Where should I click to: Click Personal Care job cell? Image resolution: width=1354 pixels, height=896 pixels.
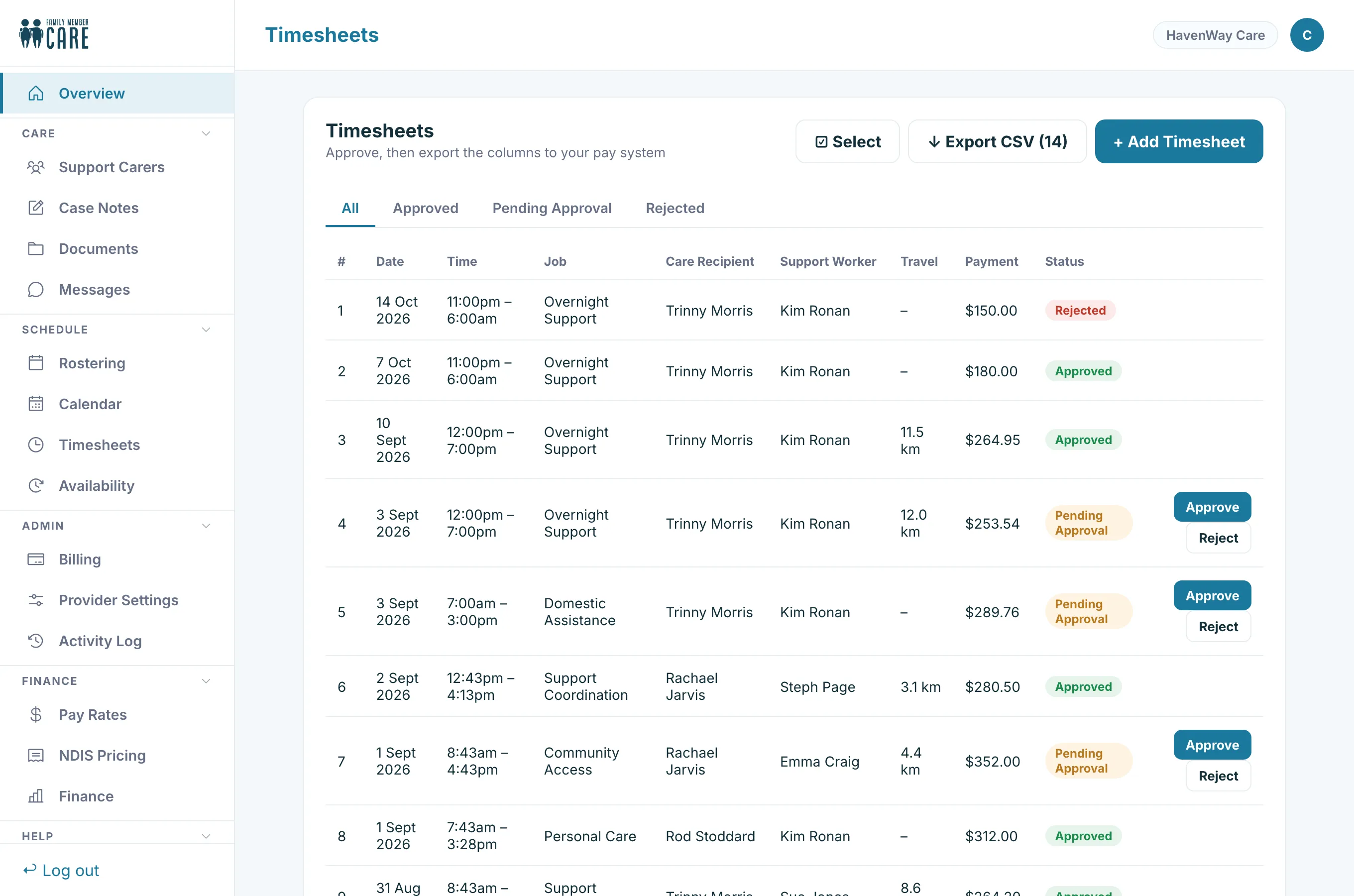(x=589, y=836)
